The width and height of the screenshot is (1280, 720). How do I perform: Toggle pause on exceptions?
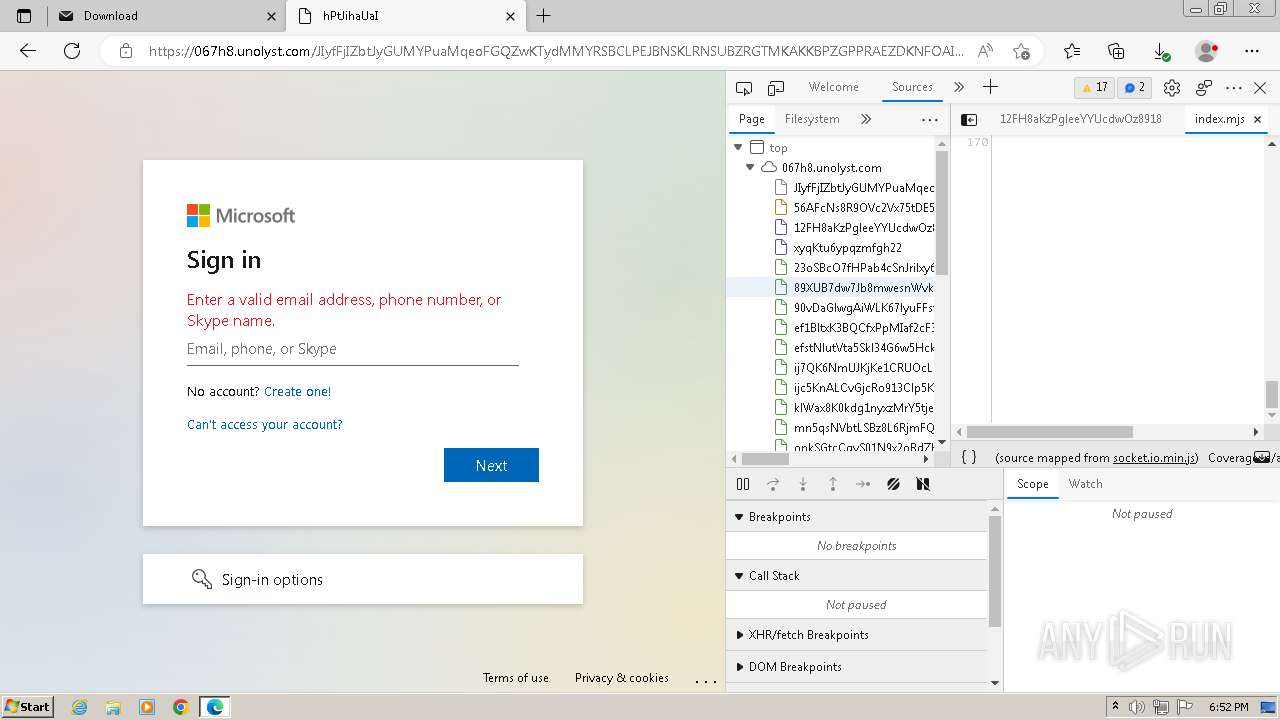pyautogui.click(x=923, y=484)
